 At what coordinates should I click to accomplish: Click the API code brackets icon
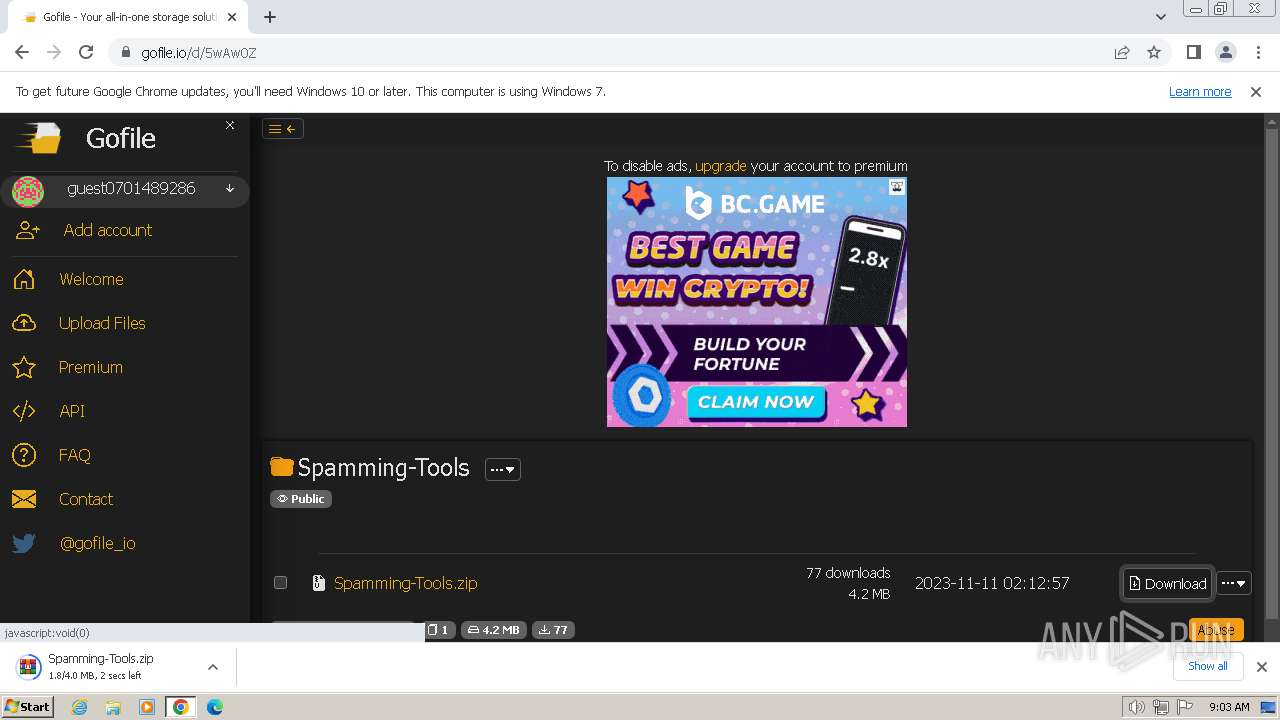24,411
